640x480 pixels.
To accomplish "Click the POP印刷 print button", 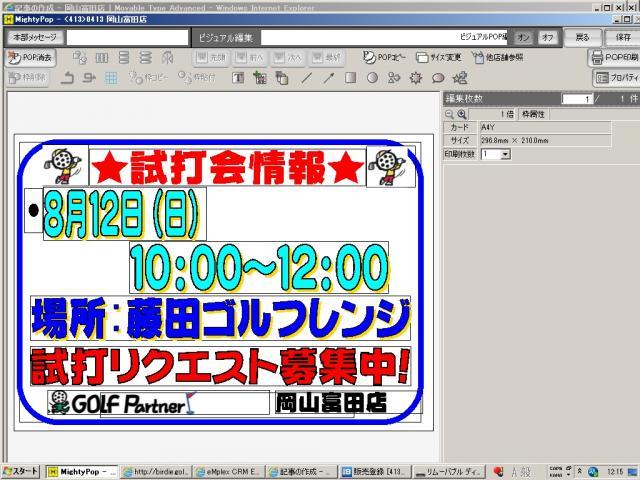I will pyautogui.click(x=614, y=58).
